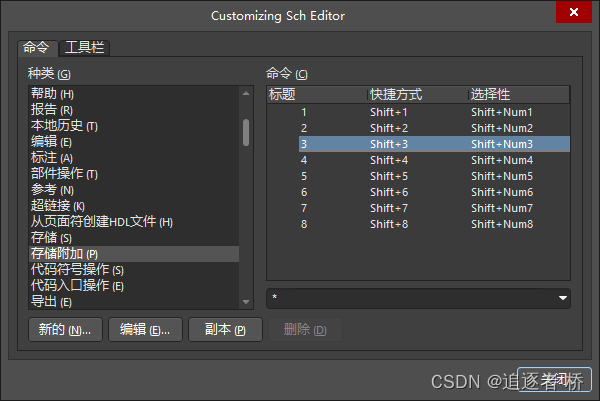Choose 报告 (R) category

coord(52,110)
